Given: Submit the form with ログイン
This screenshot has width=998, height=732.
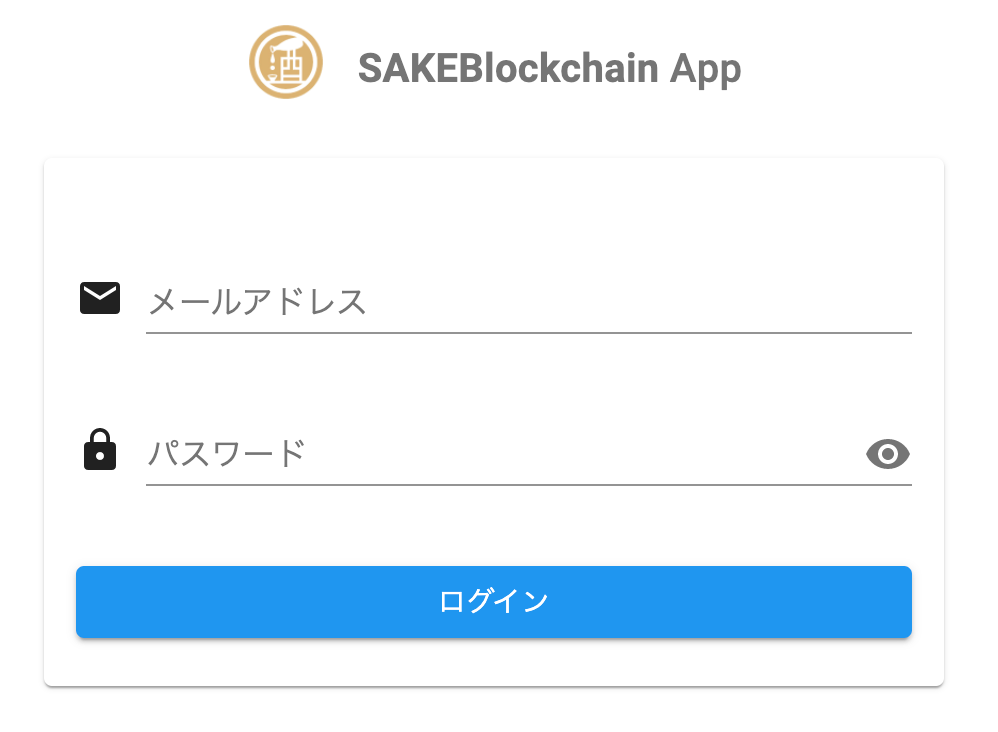Looking at the screenshot, I should (494, 602).
